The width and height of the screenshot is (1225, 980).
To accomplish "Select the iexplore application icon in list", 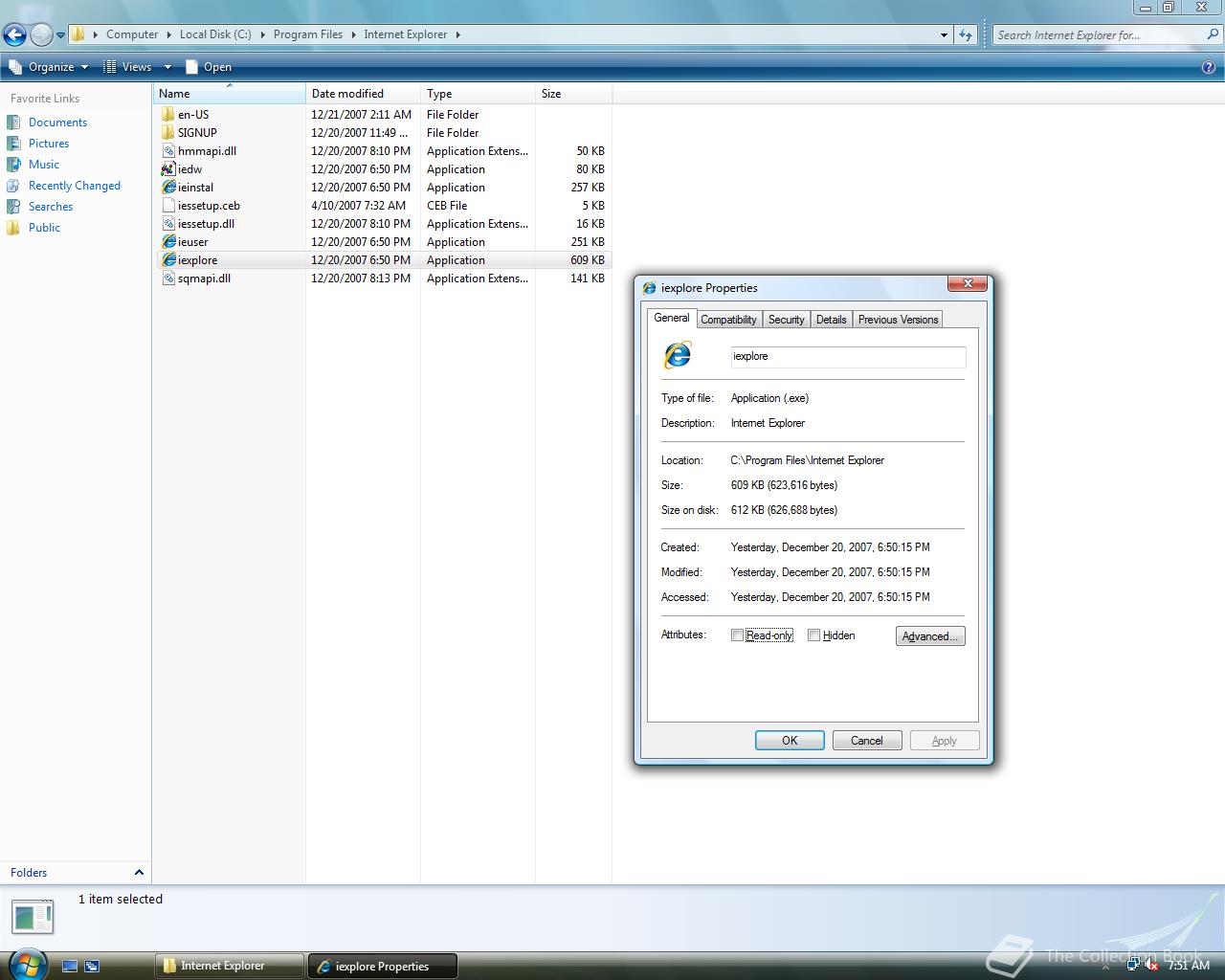I will click(x=168, y=260).
